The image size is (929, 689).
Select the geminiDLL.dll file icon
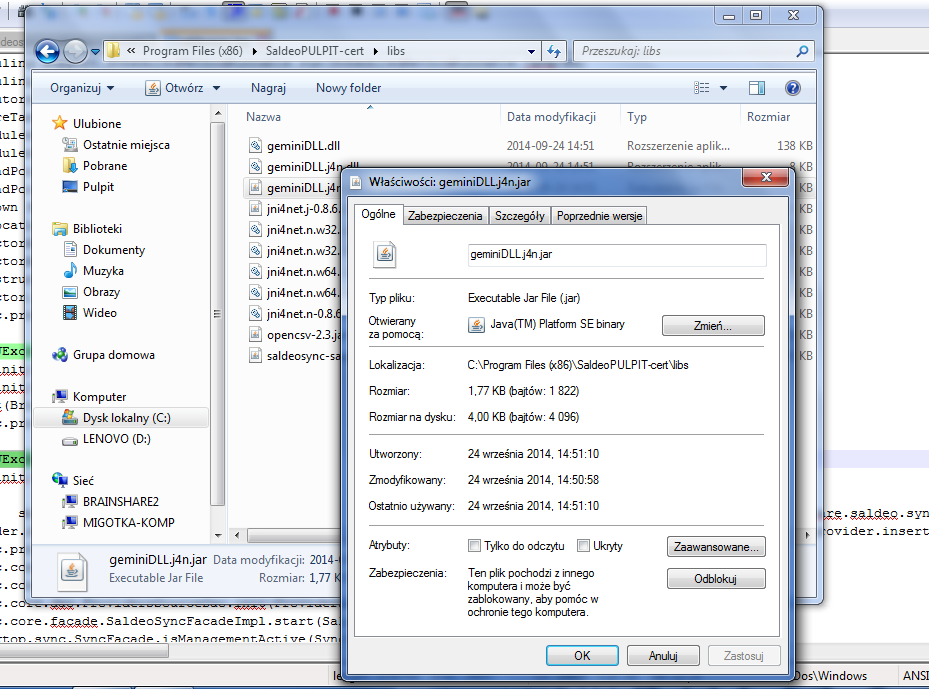coord(255,145)
